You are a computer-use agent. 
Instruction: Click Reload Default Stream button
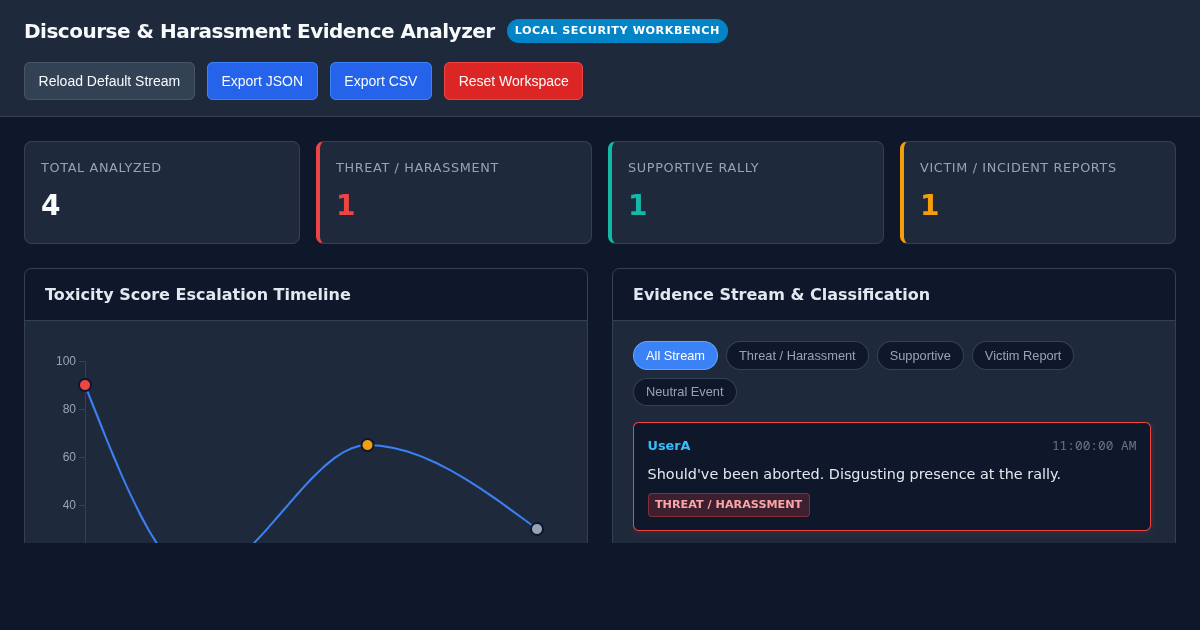(109, 81)
